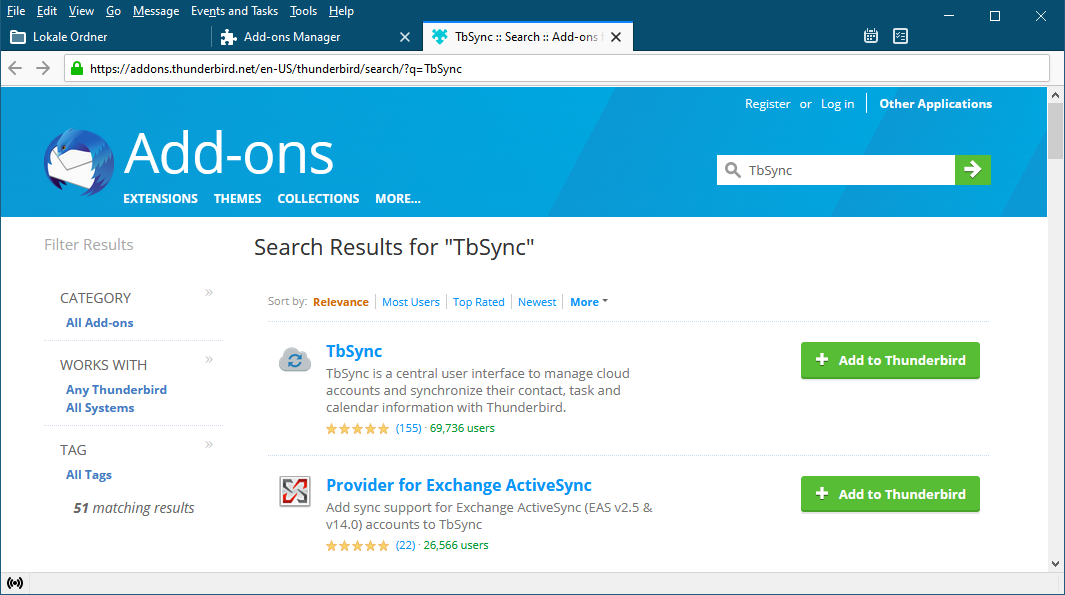The height and width of the screenshot is (595, 1065).
Task: Select All Tags filter
Action: [88, 475]
